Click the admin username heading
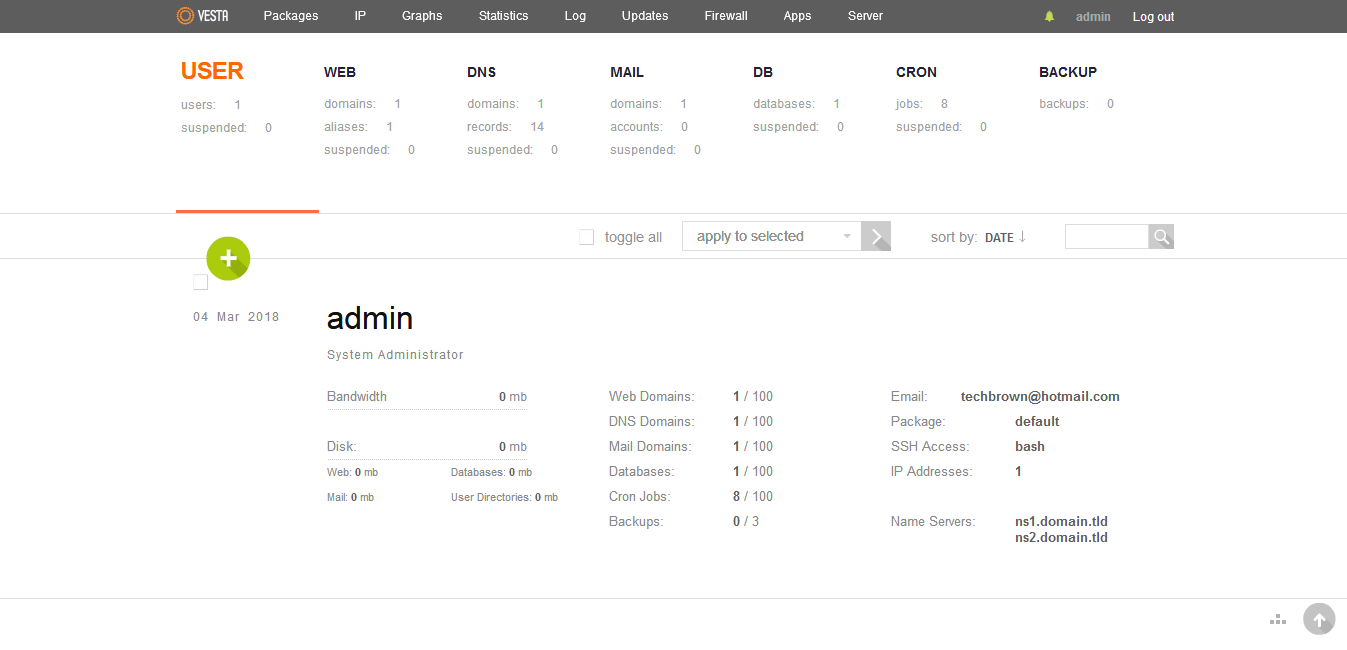The image size is (1347, 650). click(370, 318)
